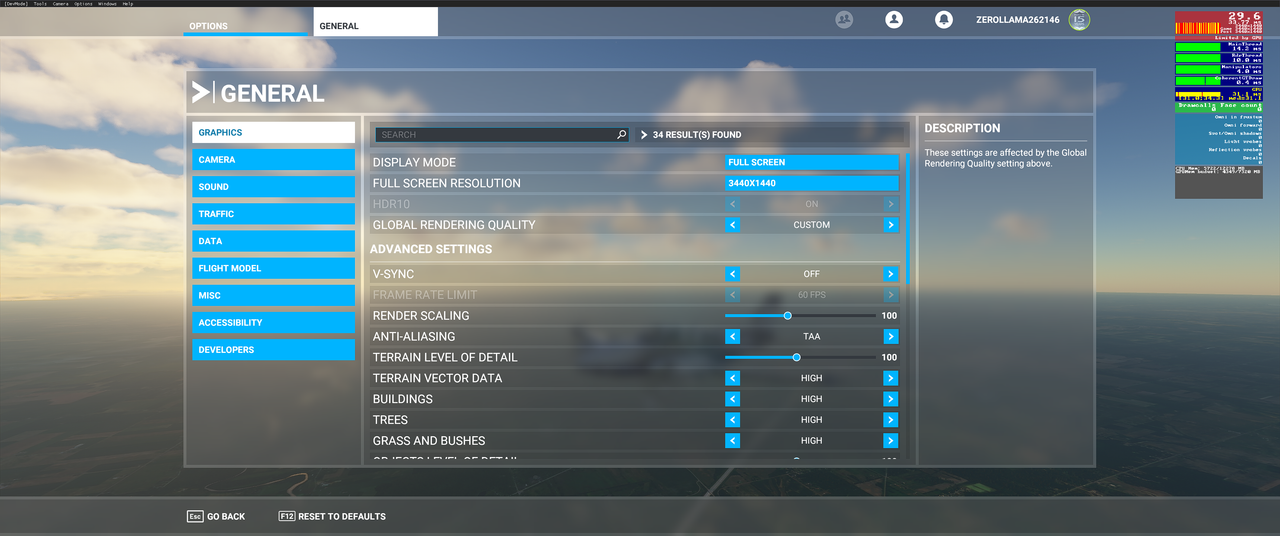Open the DevMode menu
Viewport: 1280px width, 536px height.
pos(15,3)
